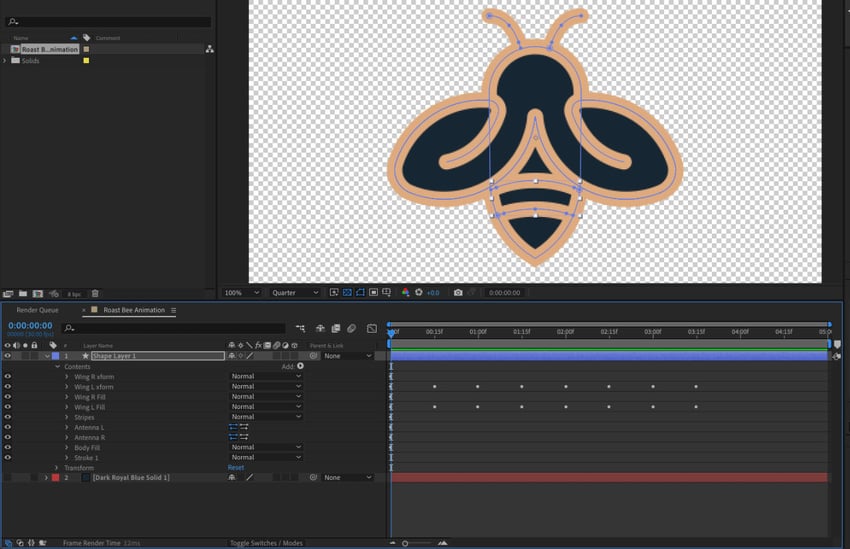Toggle Mask and Shape Path Visibility in viewer

pyautogui.click(x=360, y=293)
